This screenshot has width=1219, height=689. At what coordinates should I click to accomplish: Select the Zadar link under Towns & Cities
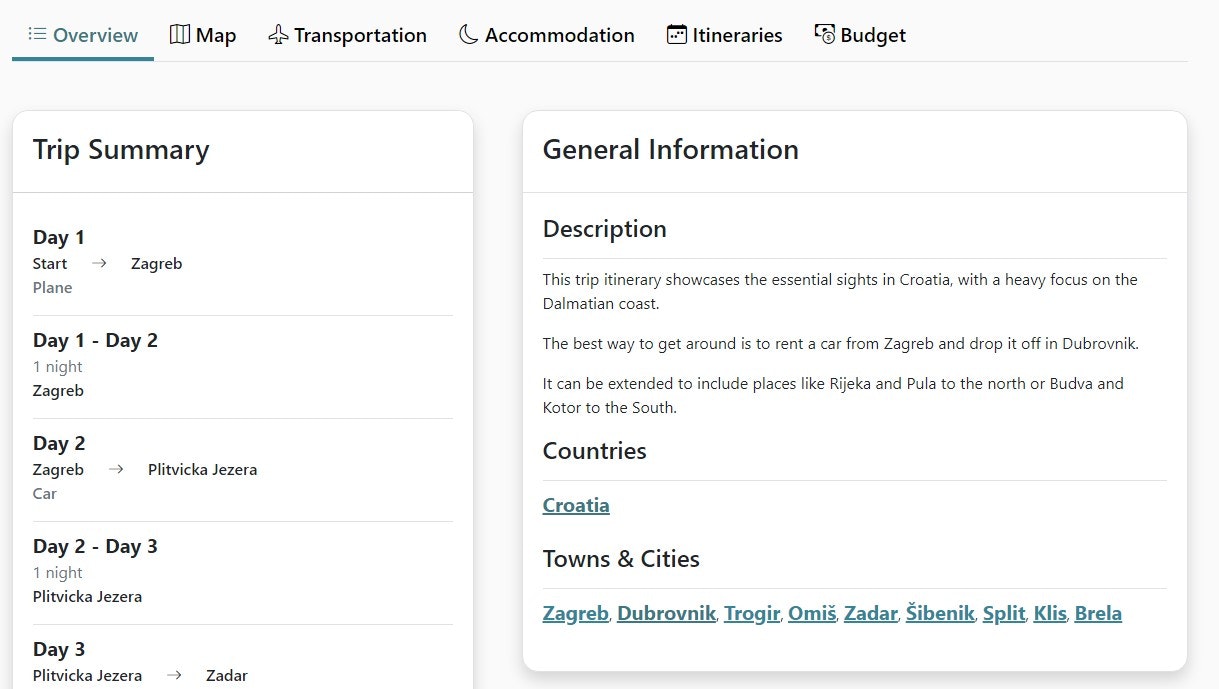[x=870, y=613]
